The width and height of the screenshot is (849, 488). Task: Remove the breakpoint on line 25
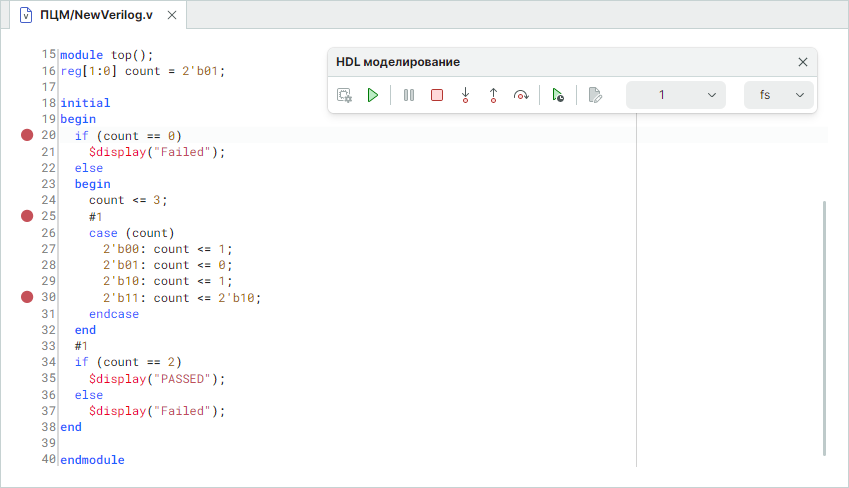coord(27,216)
